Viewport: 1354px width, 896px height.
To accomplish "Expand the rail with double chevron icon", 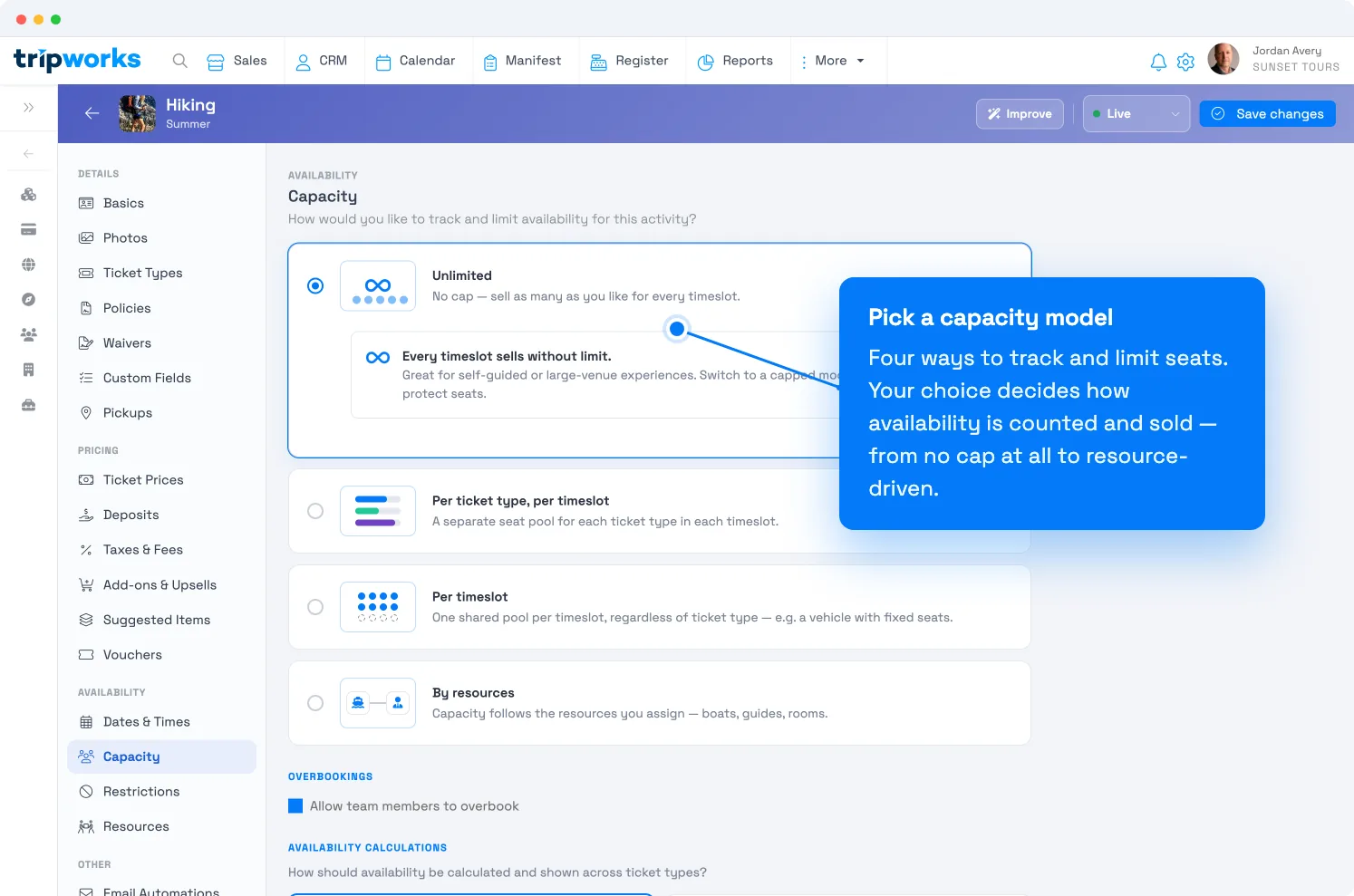I will point(29,108).
